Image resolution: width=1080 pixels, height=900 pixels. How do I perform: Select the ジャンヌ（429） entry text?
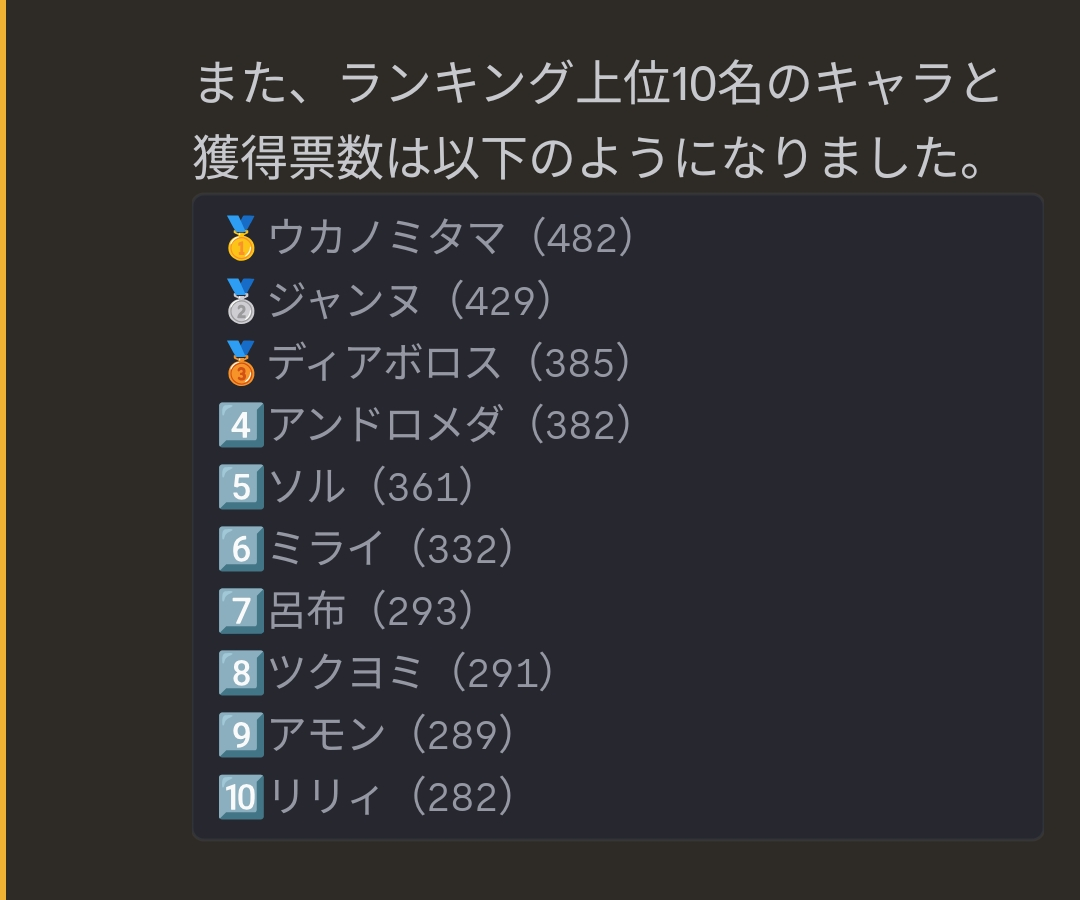[411, 300]
